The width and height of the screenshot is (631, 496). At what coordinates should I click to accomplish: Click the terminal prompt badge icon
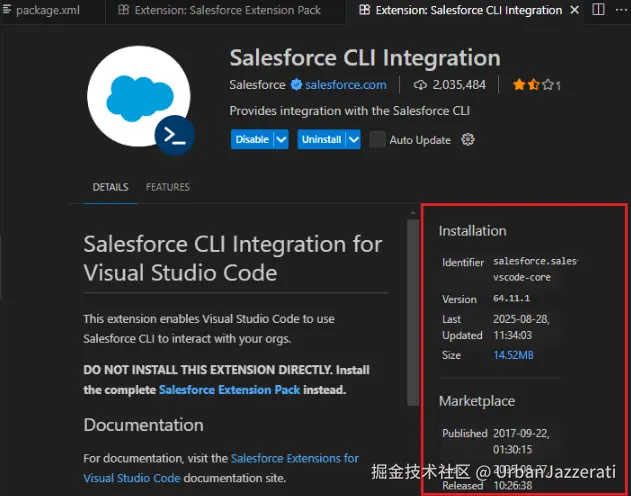(x=175, y=137)
